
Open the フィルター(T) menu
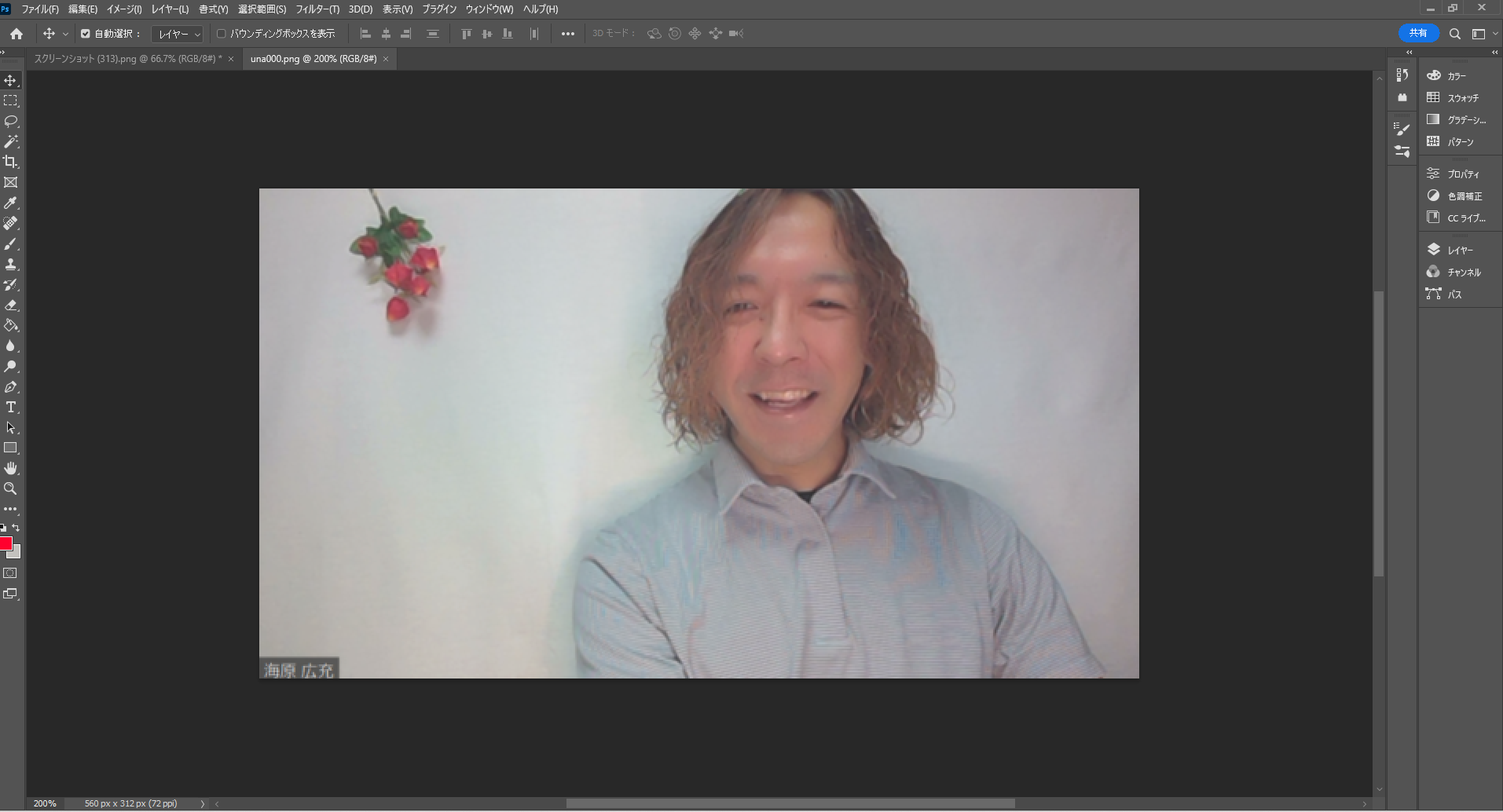pyautogui.click(x=317, y=9)
